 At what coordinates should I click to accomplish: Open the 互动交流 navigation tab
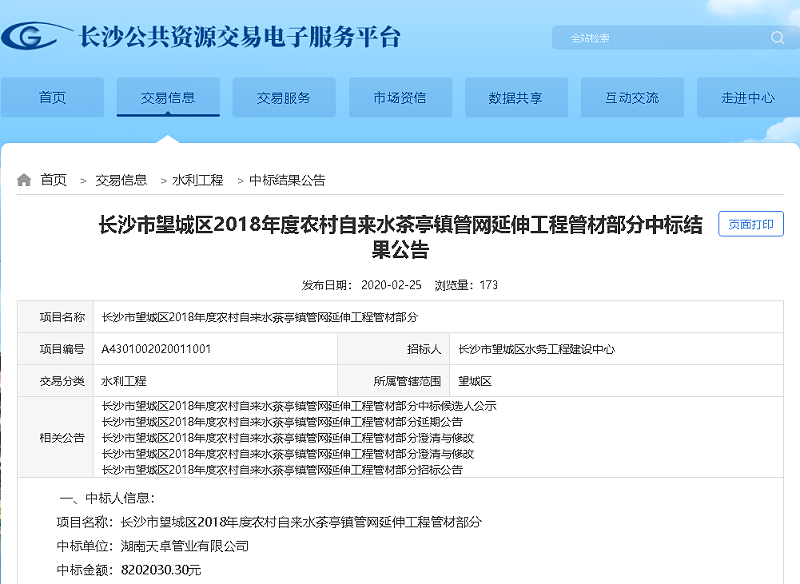(x=632, y=97)
